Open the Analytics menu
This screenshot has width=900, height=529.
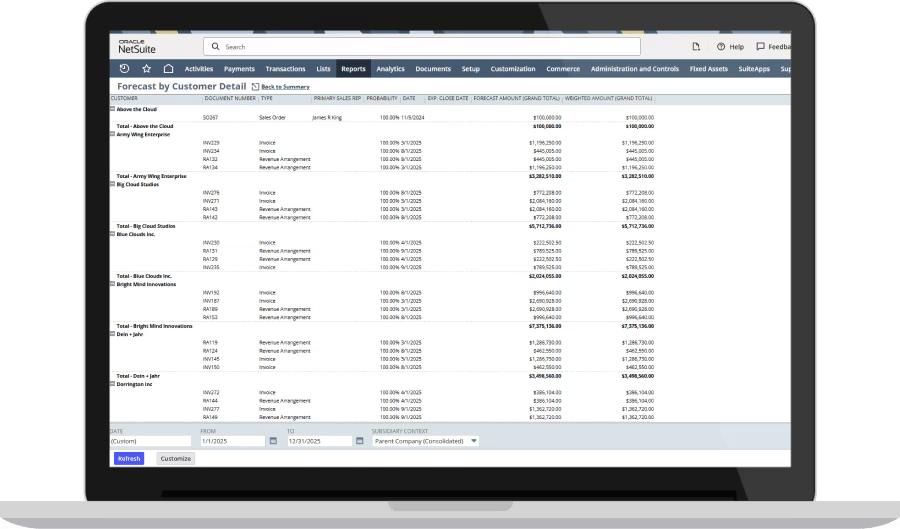390,69
